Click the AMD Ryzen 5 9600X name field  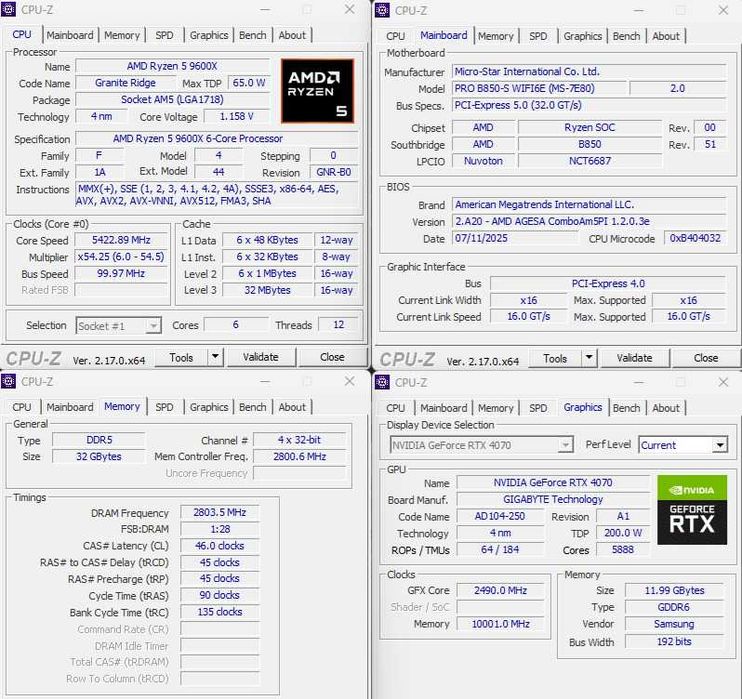pyautogui.click(x=172, y=66)
